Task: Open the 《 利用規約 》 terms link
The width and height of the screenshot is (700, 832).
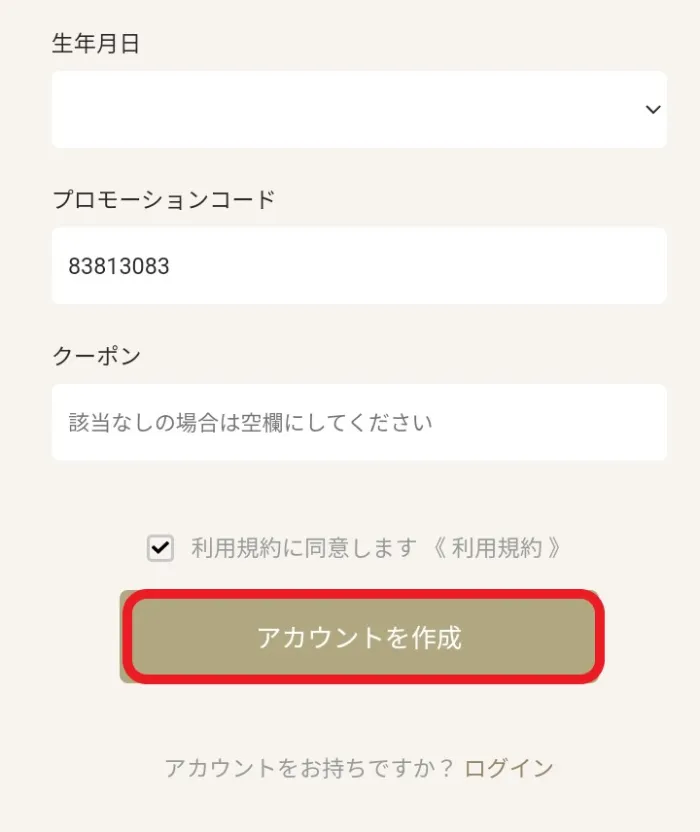Action: click(496, 548)
